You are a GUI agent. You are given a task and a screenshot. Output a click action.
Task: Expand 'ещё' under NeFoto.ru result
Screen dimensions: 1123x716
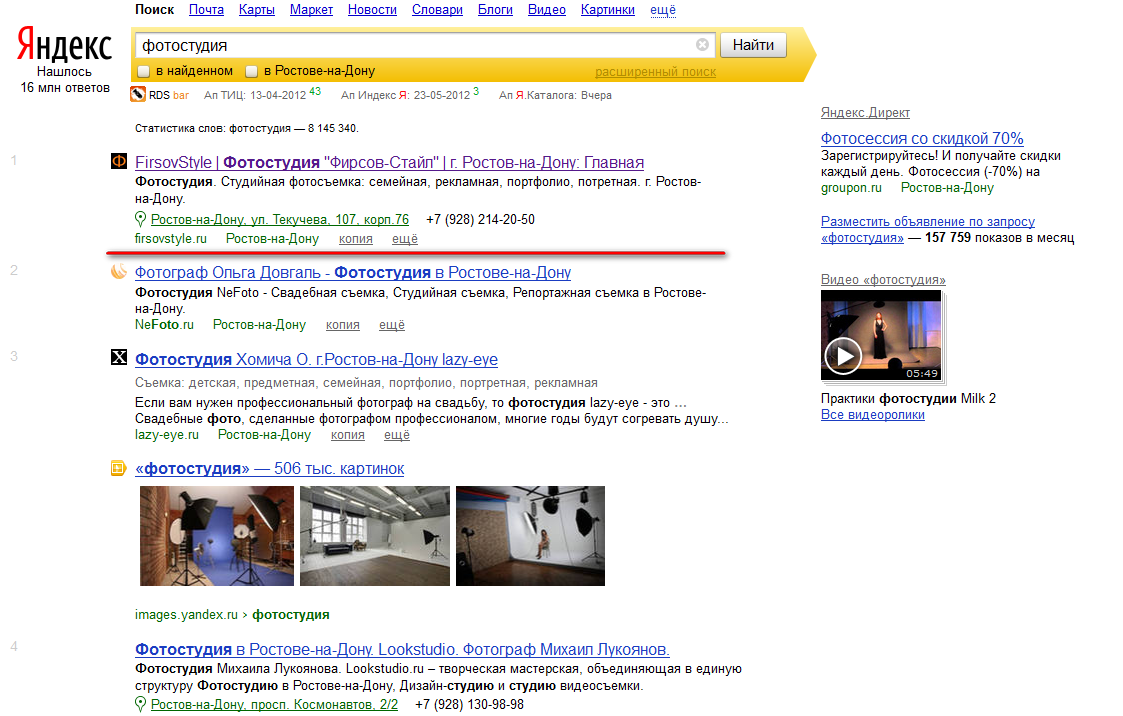click(x=392, y=324)
